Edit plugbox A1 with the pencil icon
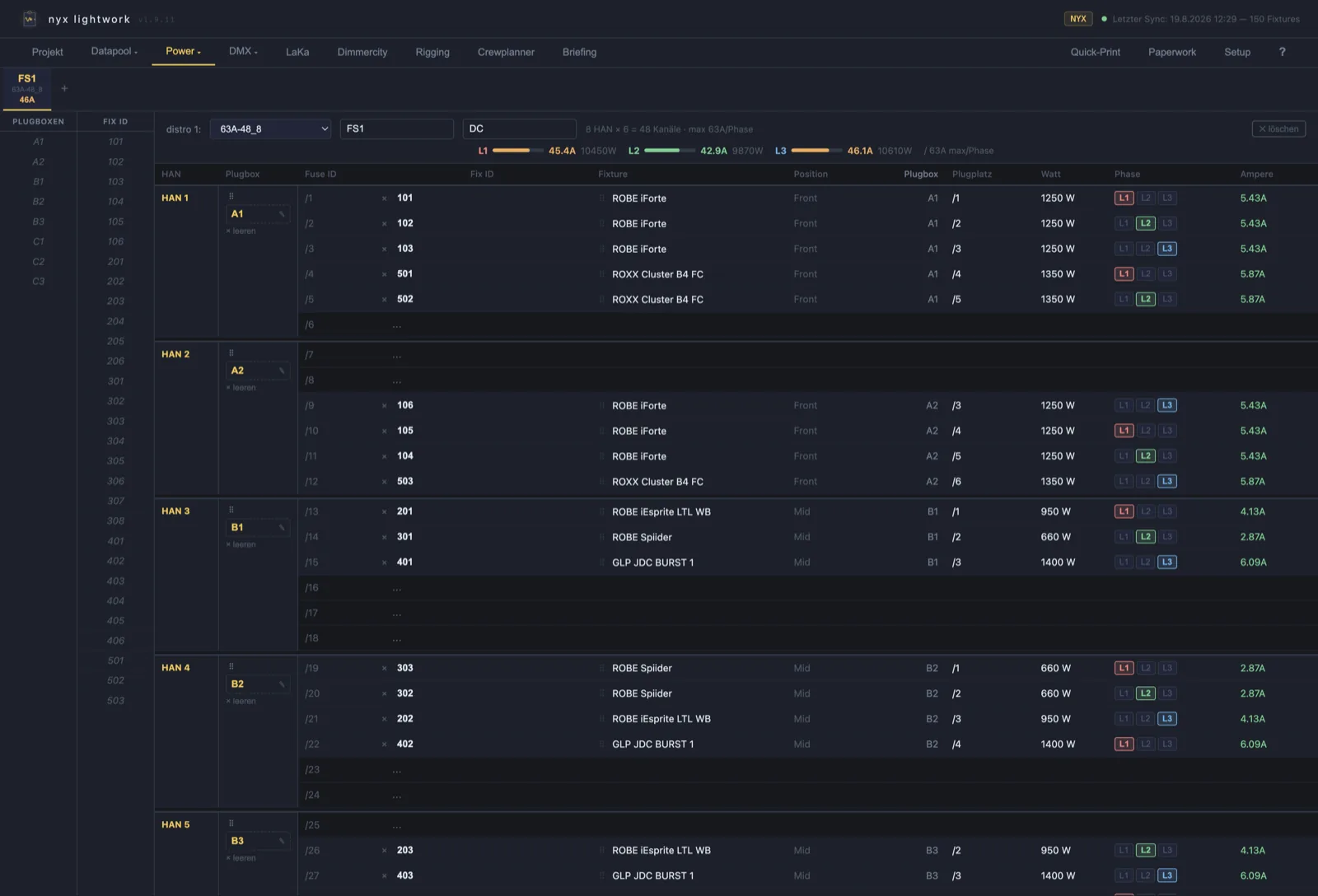The width and height of the screenshot is (1318, 896). coord(282,214)
